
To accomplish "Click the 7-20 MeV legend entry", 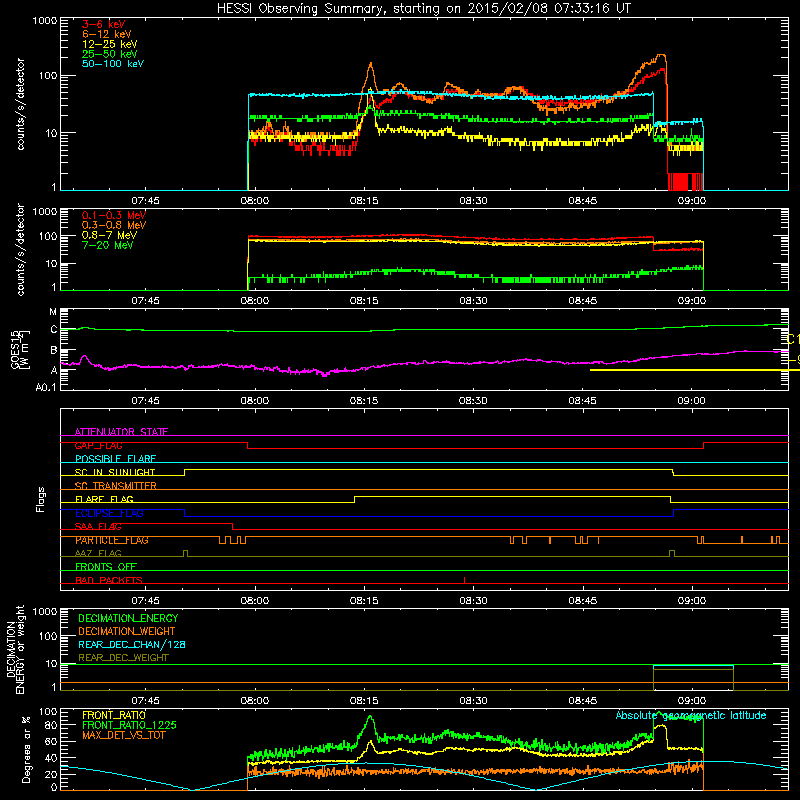I will point(107,245).
